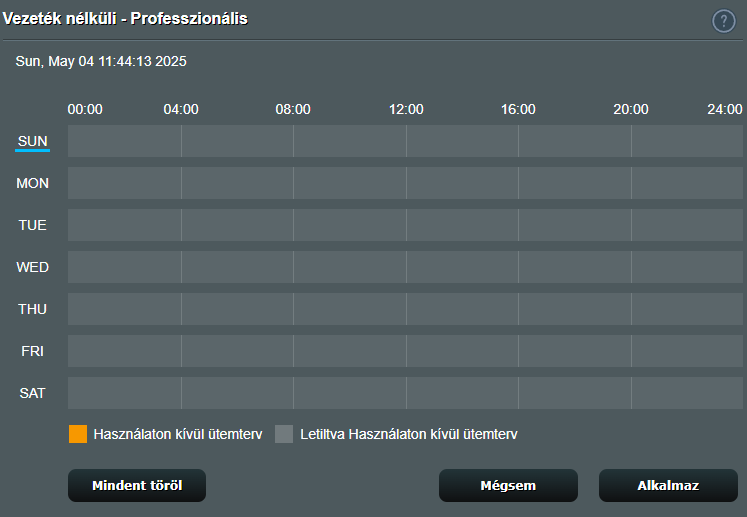Click the 20:00 time header

[x=631, y=109]
